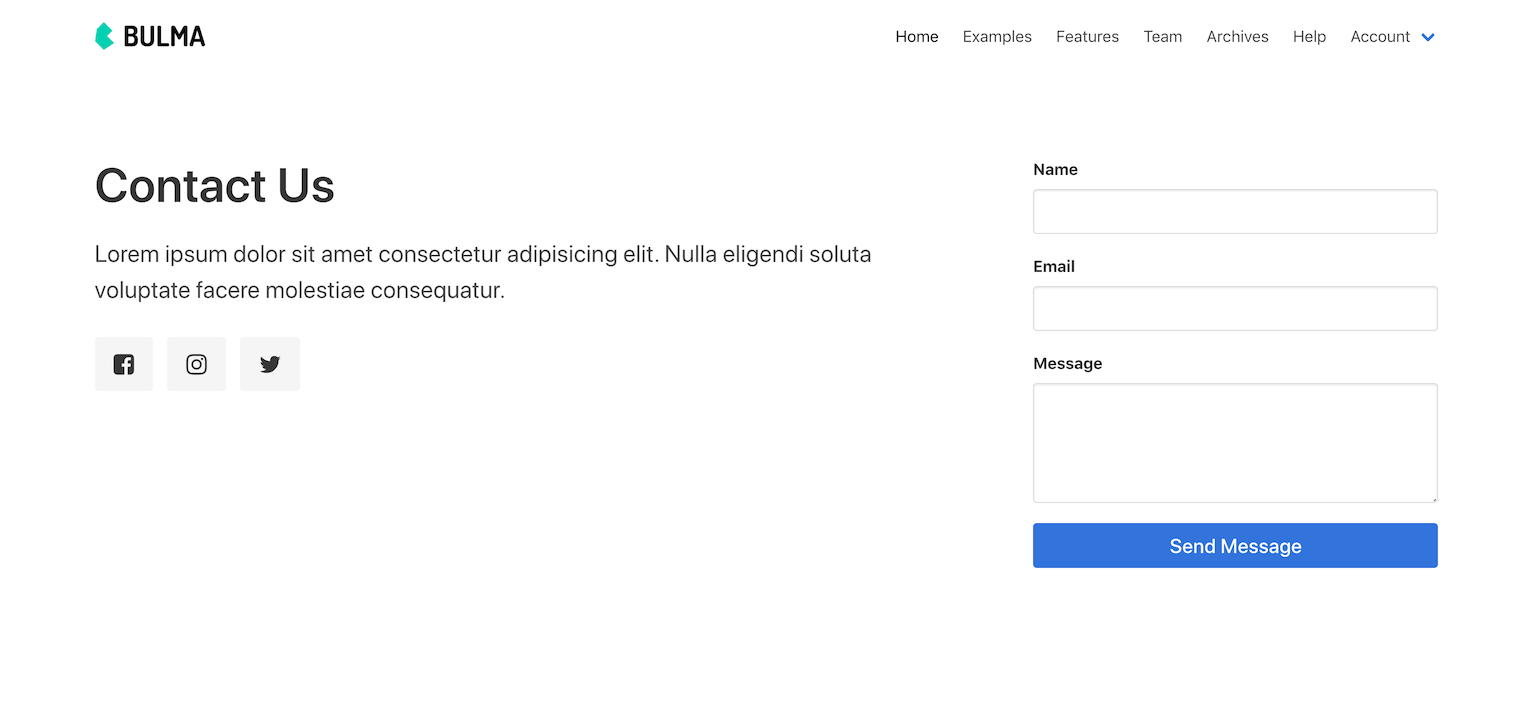Expand the Account dropdown chevron
1533x725 pixels.
(1428, 37)
